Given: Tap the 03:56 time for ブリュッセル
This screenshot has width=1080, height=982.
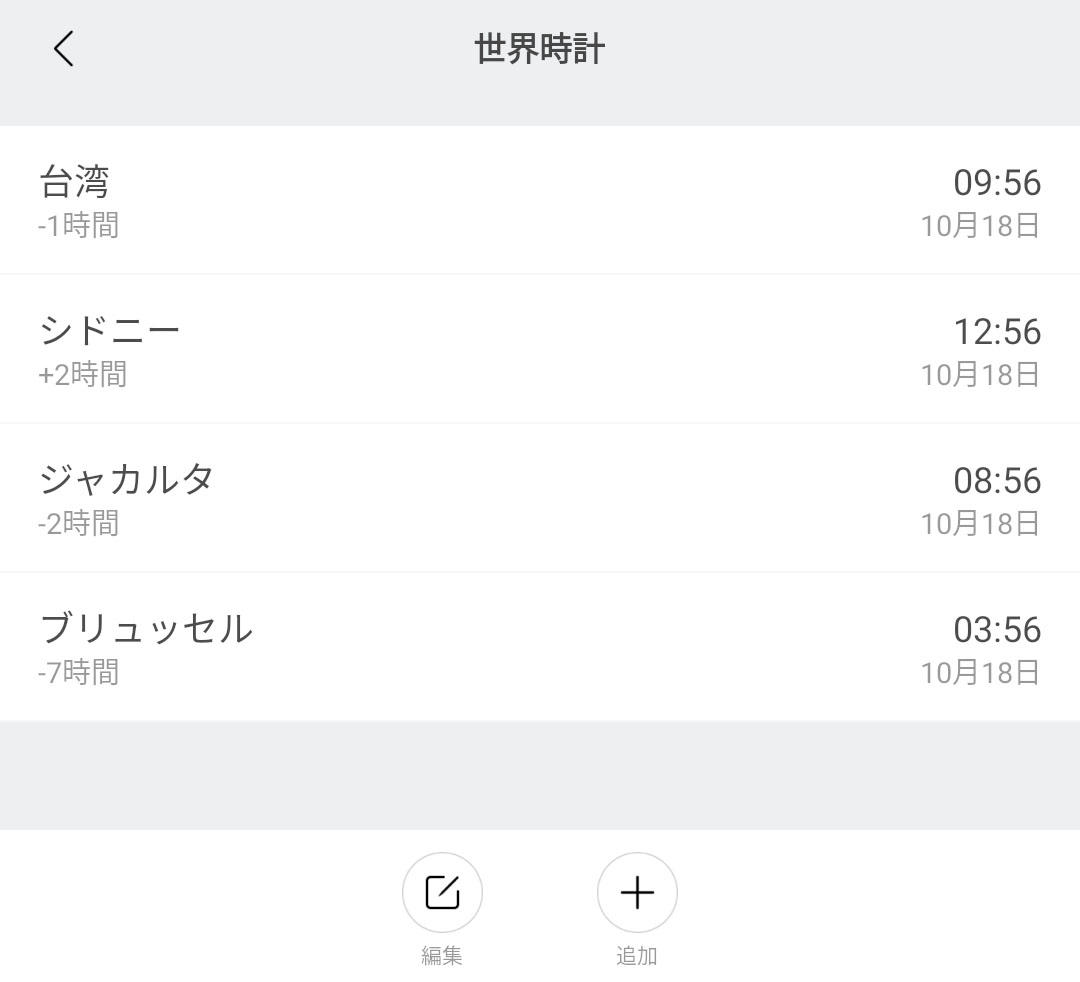Looking at the screenshot, I should 997,629.
